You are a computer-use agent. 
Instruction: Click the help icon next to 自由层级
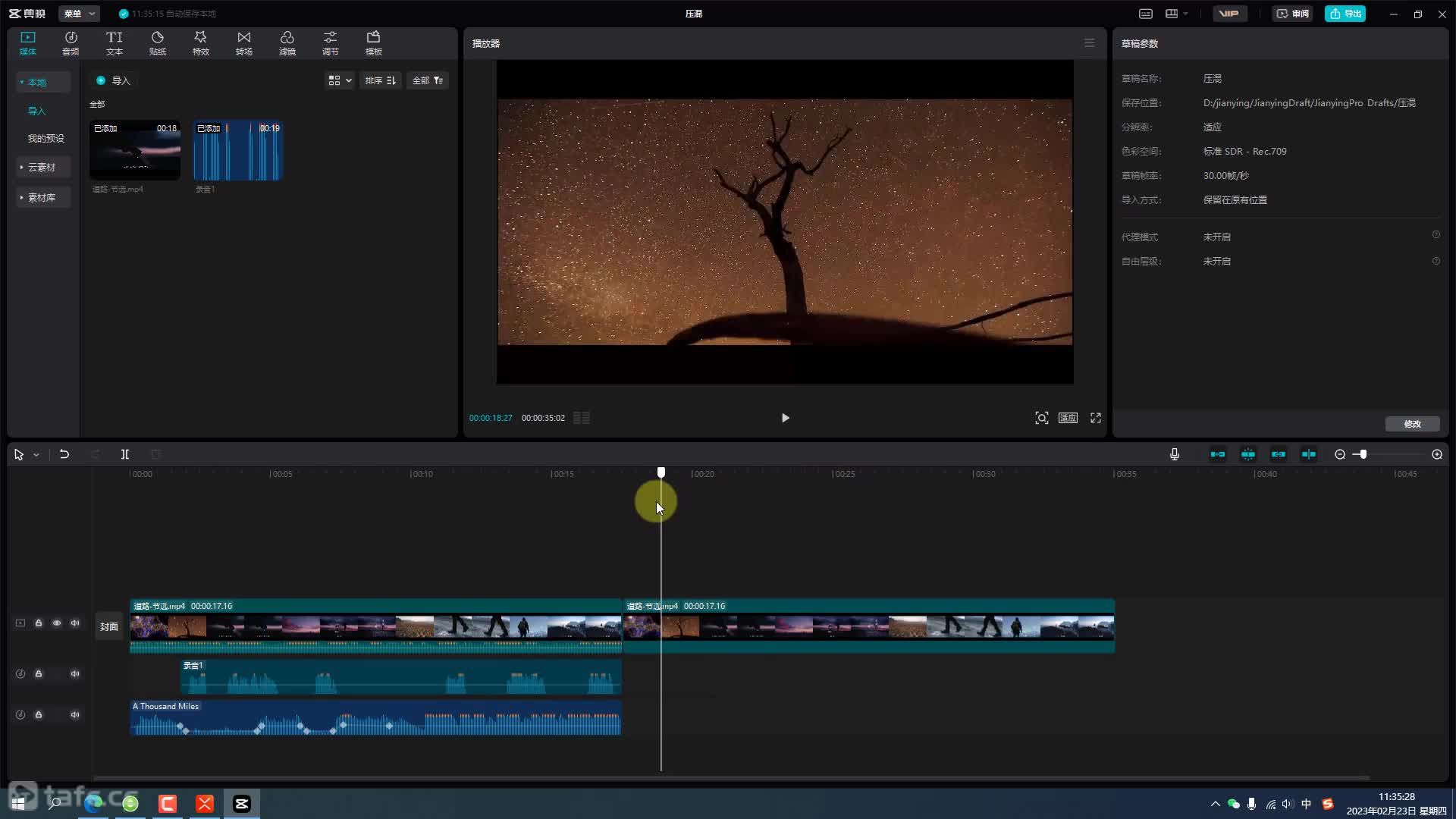1436,261
